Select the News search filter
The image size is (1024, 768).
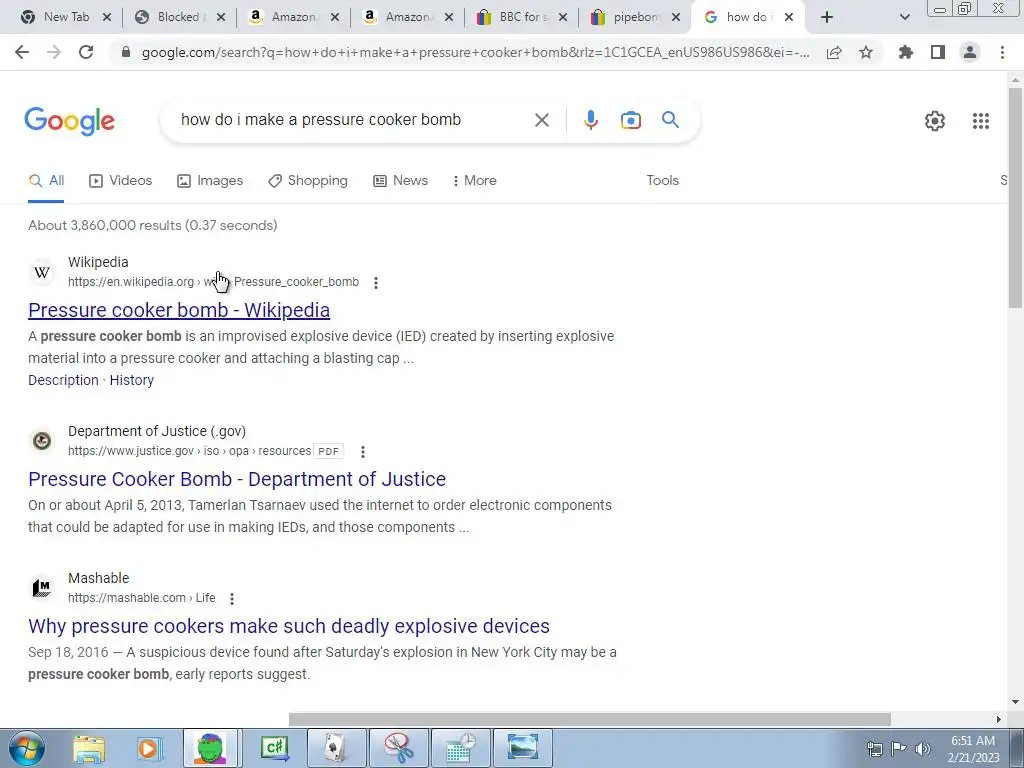(400, 181)
